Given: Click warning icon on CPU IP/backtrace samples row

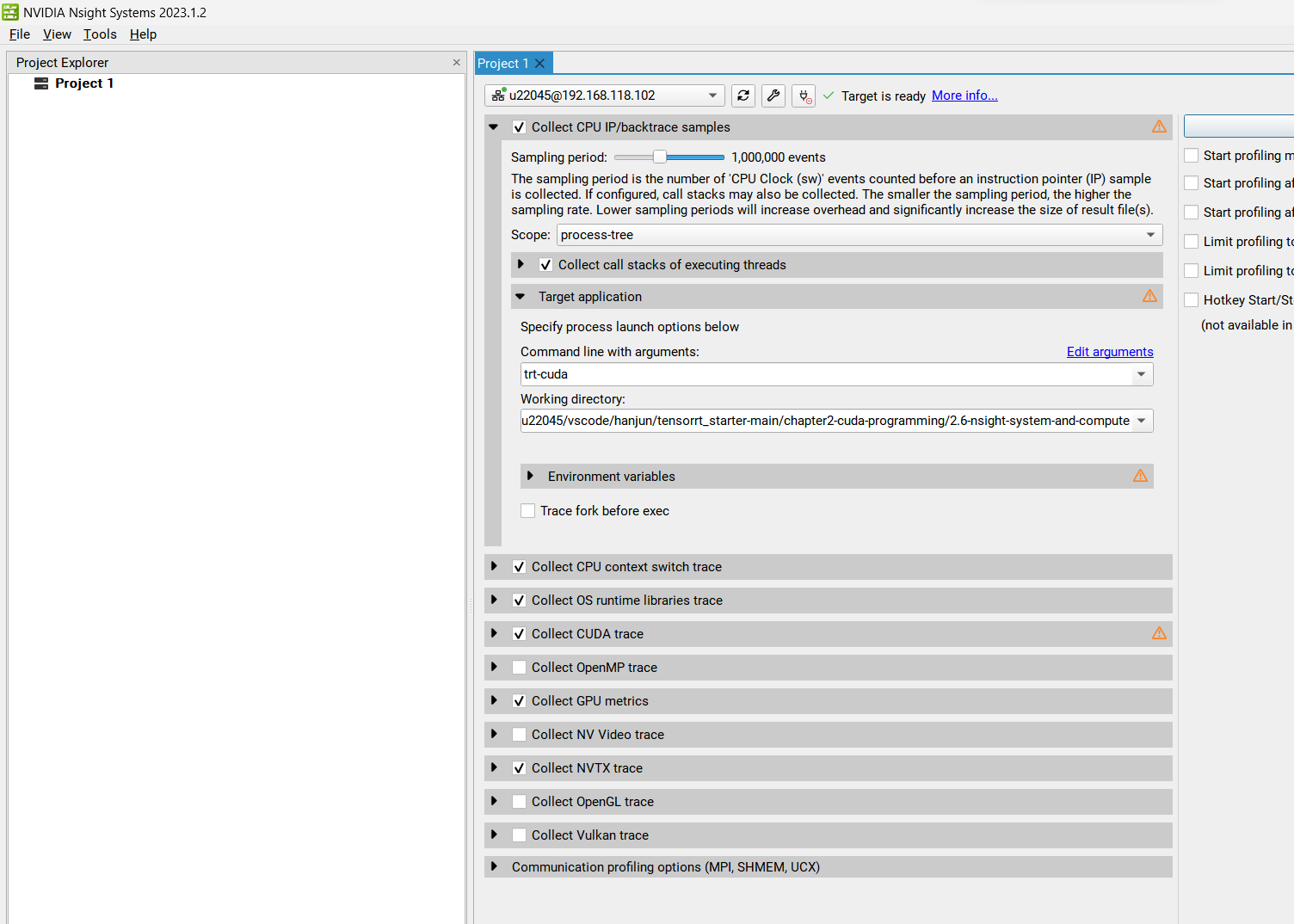Looking at the screenshot, I should (x=1159, y=126).
